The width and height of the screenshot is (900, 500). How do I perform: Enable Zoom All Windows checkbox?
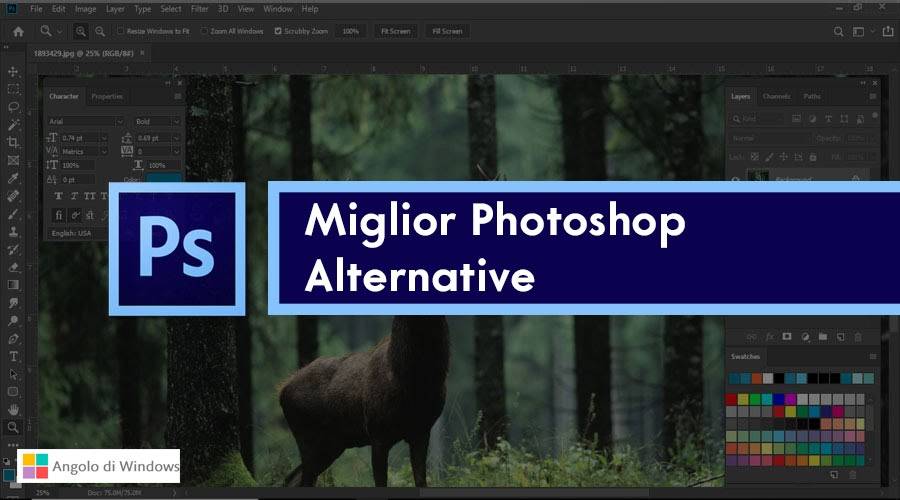coord(204,31)
